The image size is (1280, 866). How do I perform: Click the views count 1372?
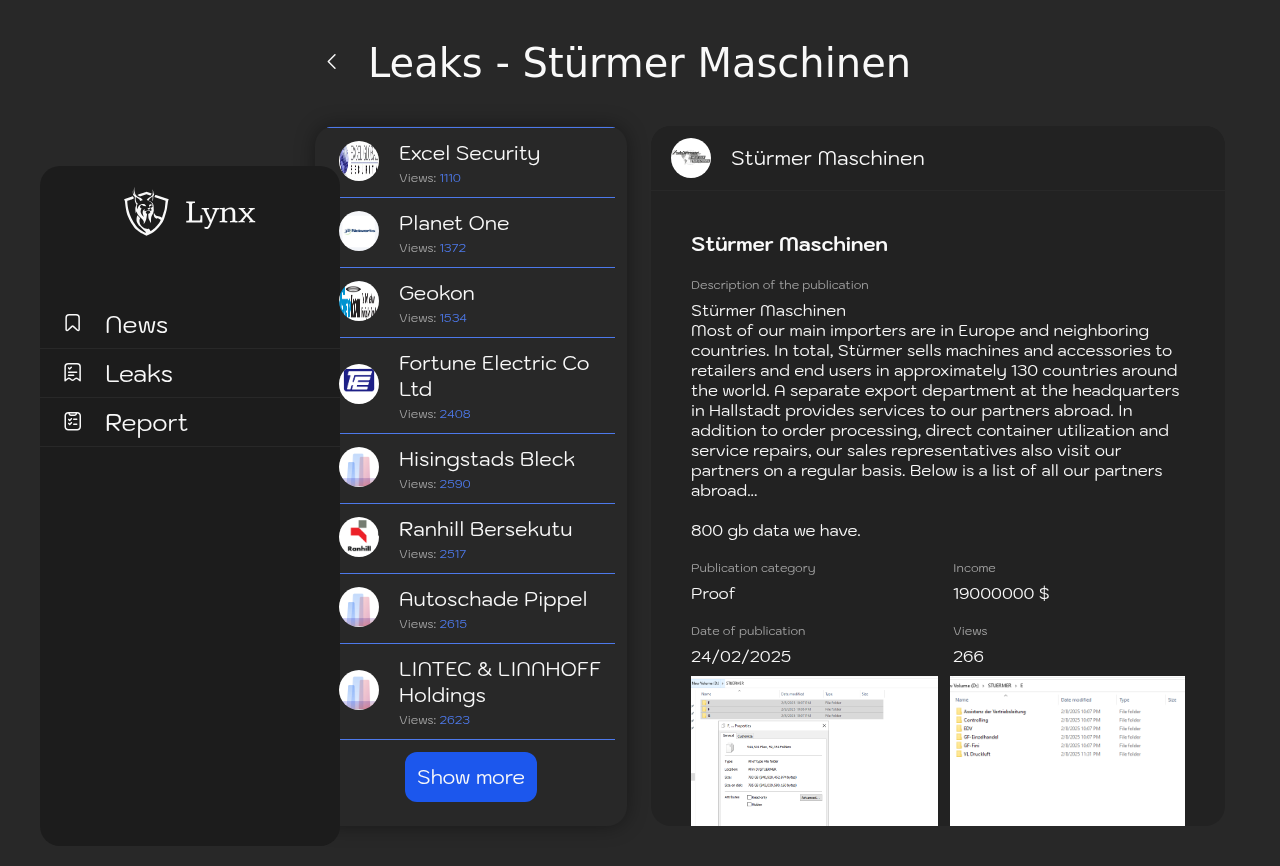[453, 248]
